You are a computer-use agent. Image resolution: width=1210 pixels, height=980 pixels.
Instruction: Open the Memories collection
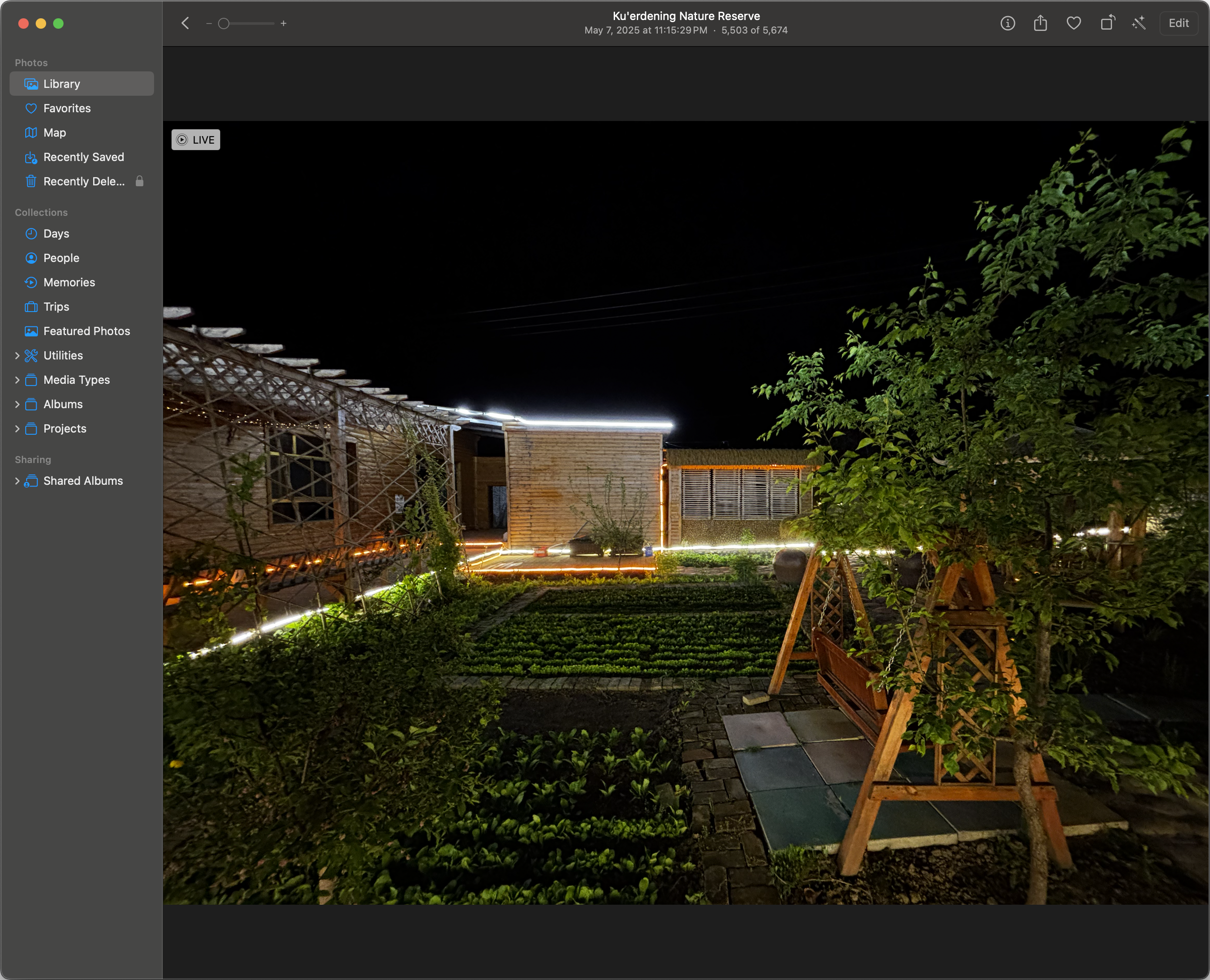click(69, 282)
